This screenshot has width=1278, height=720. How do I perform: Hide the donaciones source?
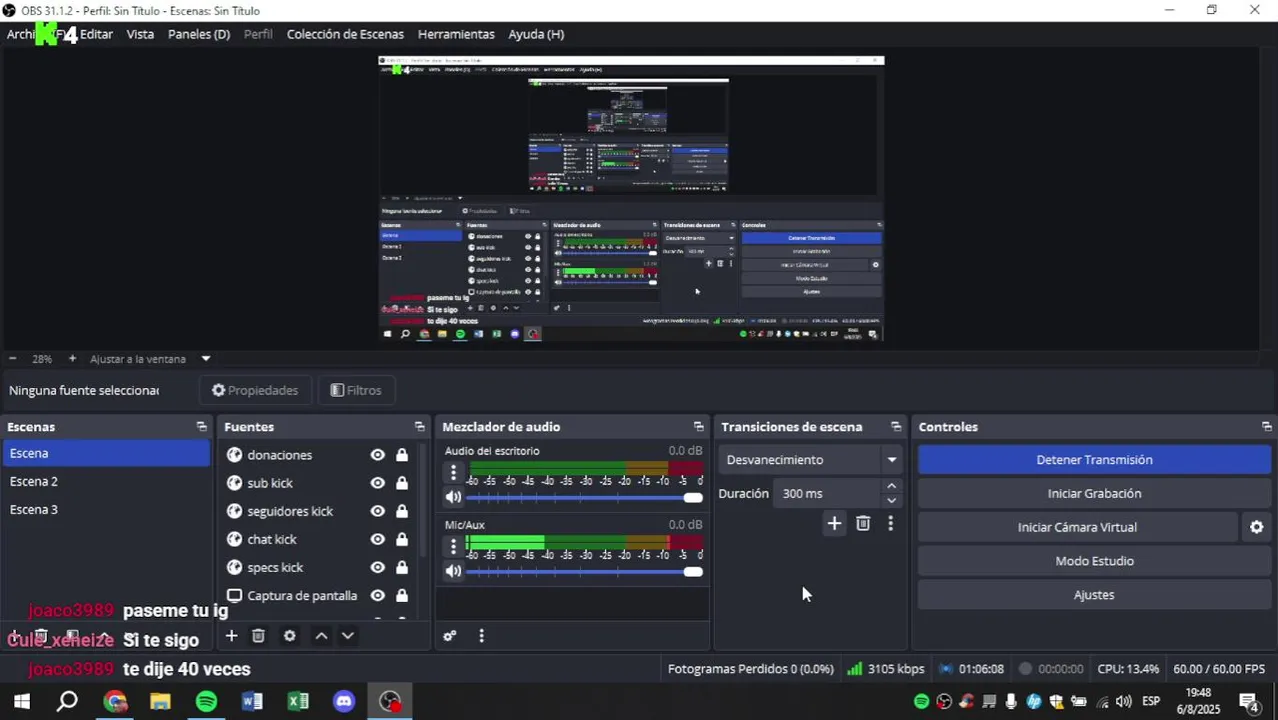click(x=377, y=455)
